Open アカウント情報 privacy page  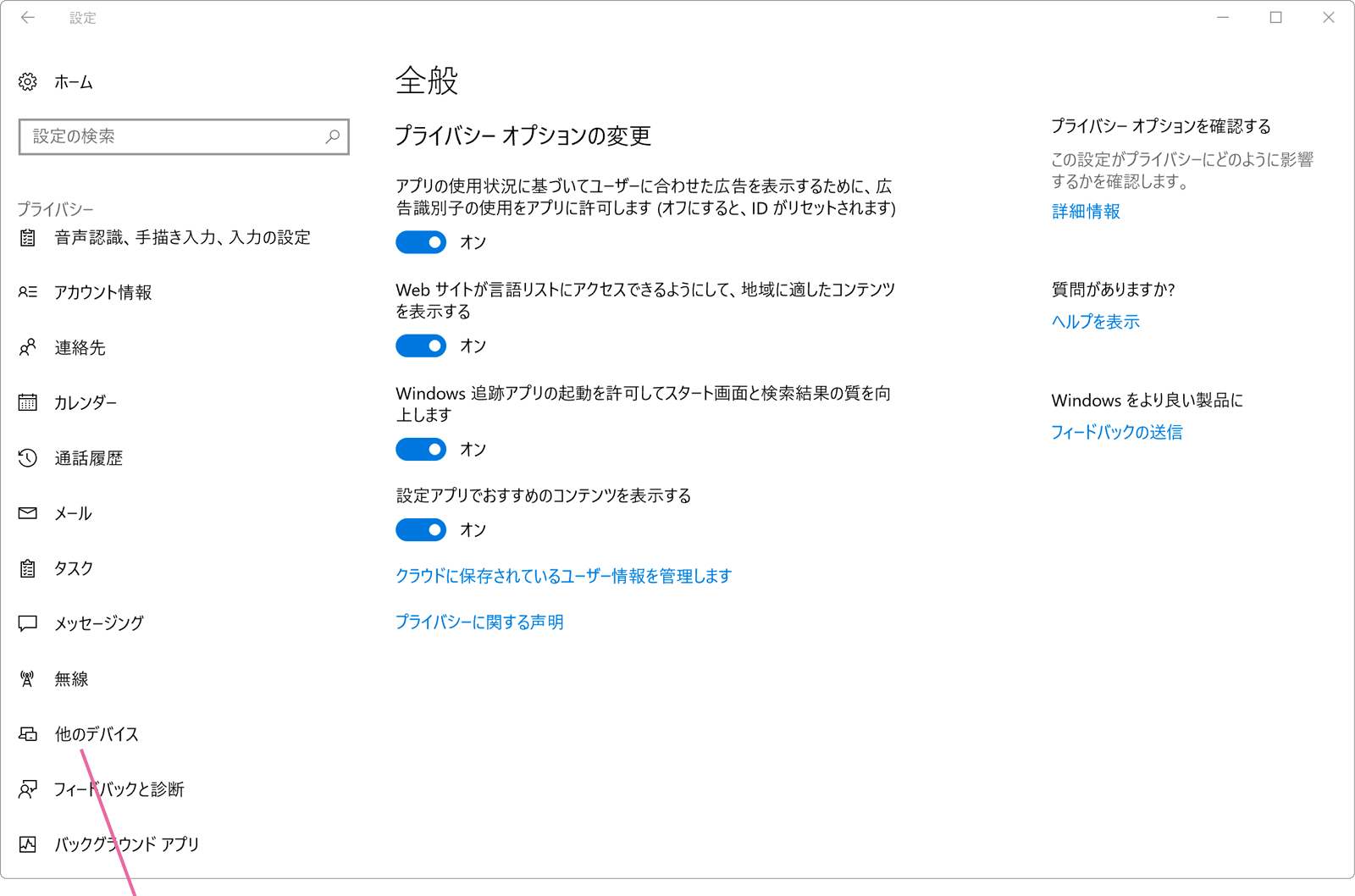point(103,292)
